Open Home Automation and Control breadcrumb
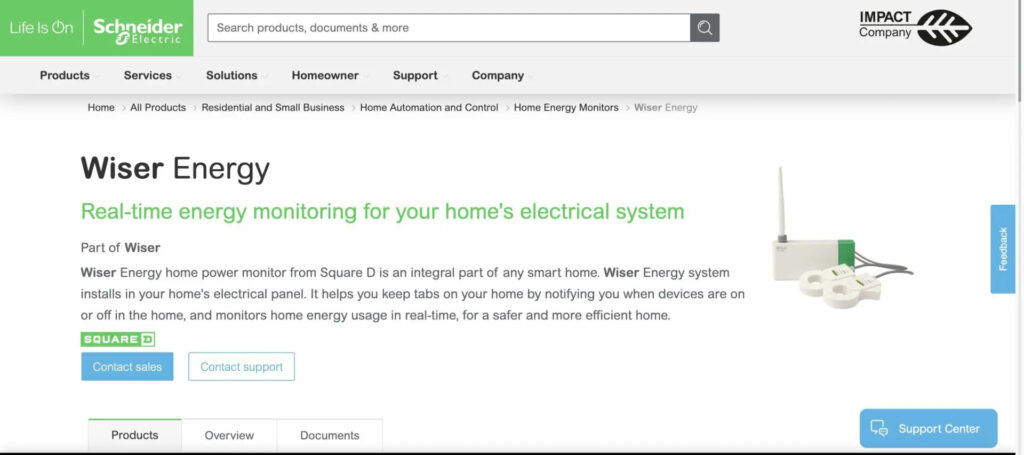The width and height of the screenshot is (1024, 455). tap(429, 108)
